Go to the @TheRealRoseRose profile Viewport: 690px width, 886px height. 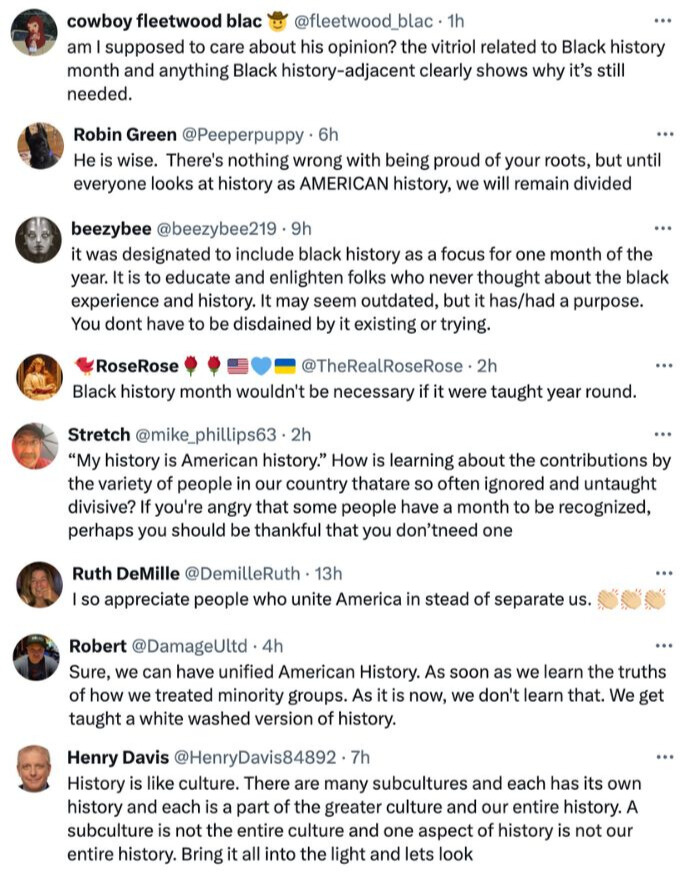click(382, 366)
